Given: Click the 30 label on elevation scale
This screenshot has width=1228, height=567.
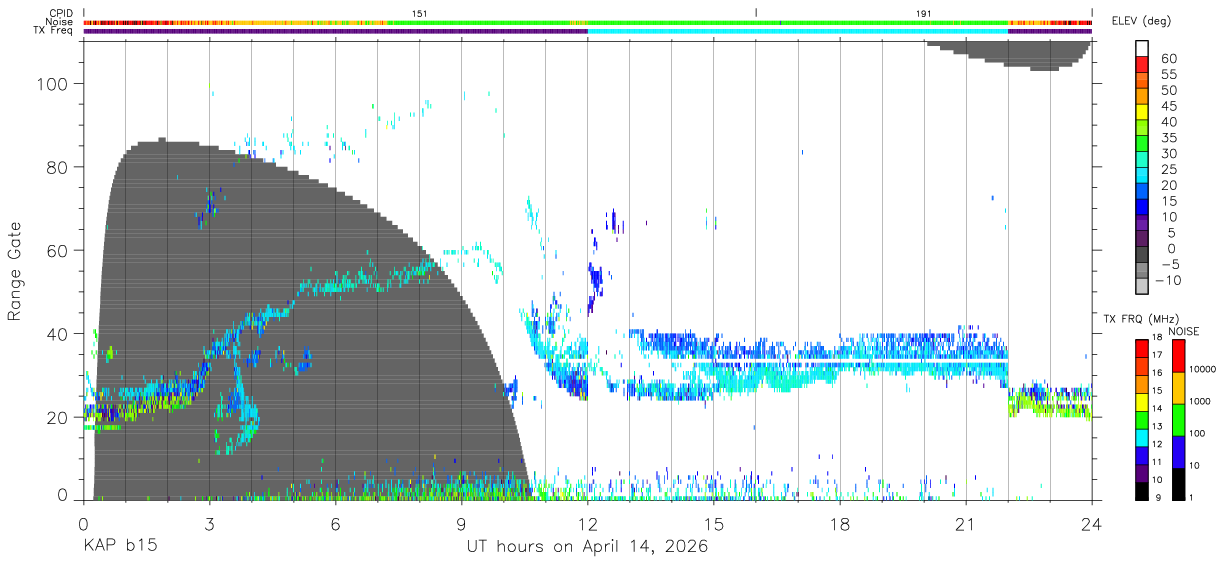Looking at the screenshot, I should (x=1169, y=153).
